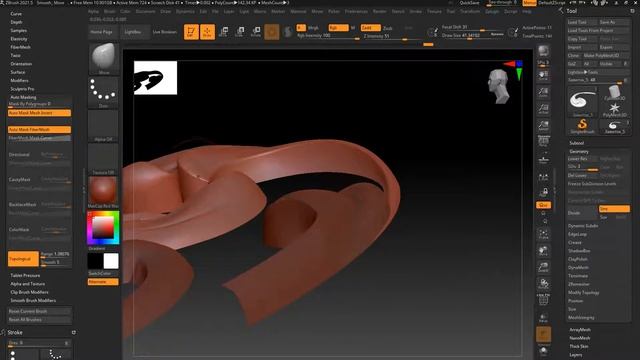Toggle the Xyz symmetry rotation button
Image resolution: width=640 pixels, height=360 pixels.
tap(543, 205)
